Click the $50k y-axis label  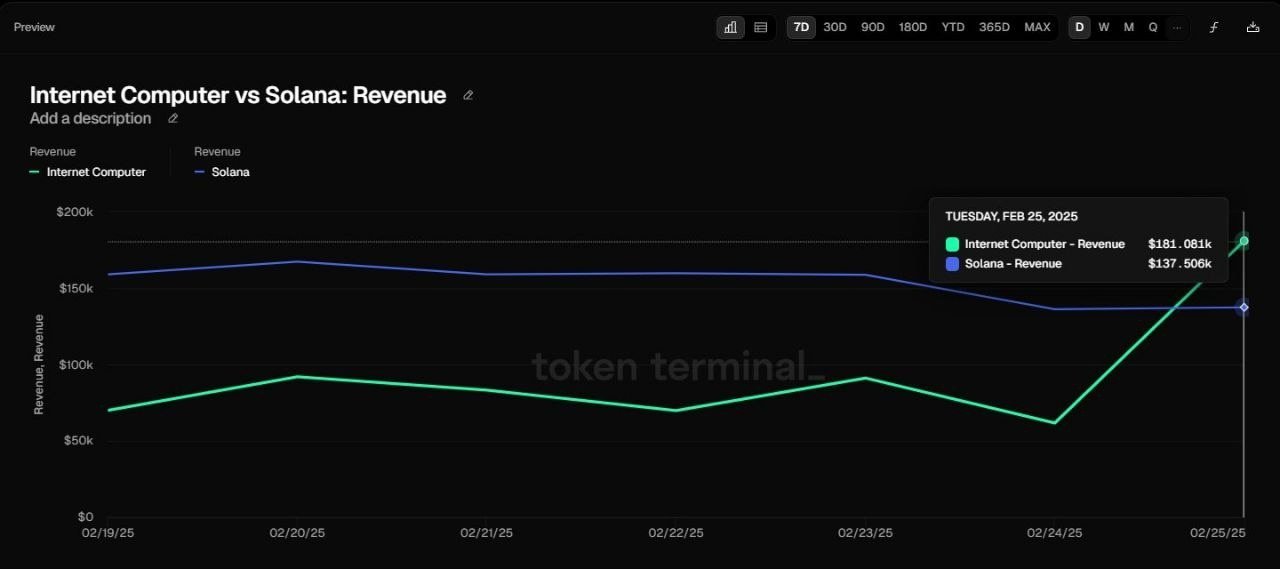coord(78,441)
